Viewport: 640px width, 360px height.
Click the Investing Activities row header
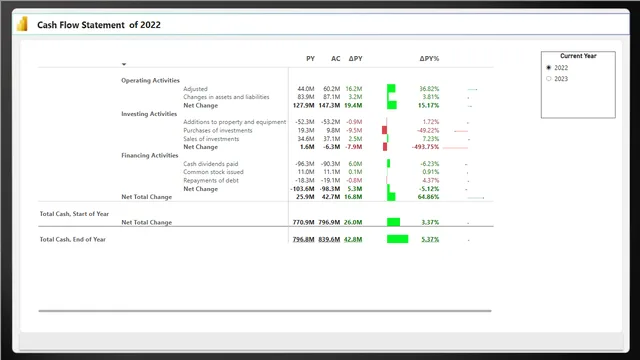[x=149, y=114]
